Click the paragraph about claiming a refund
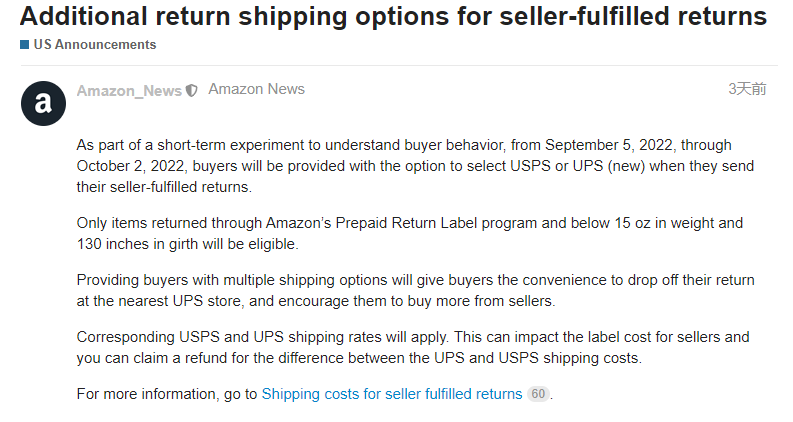This screenshot has height=422, width=793. [413, 348]
